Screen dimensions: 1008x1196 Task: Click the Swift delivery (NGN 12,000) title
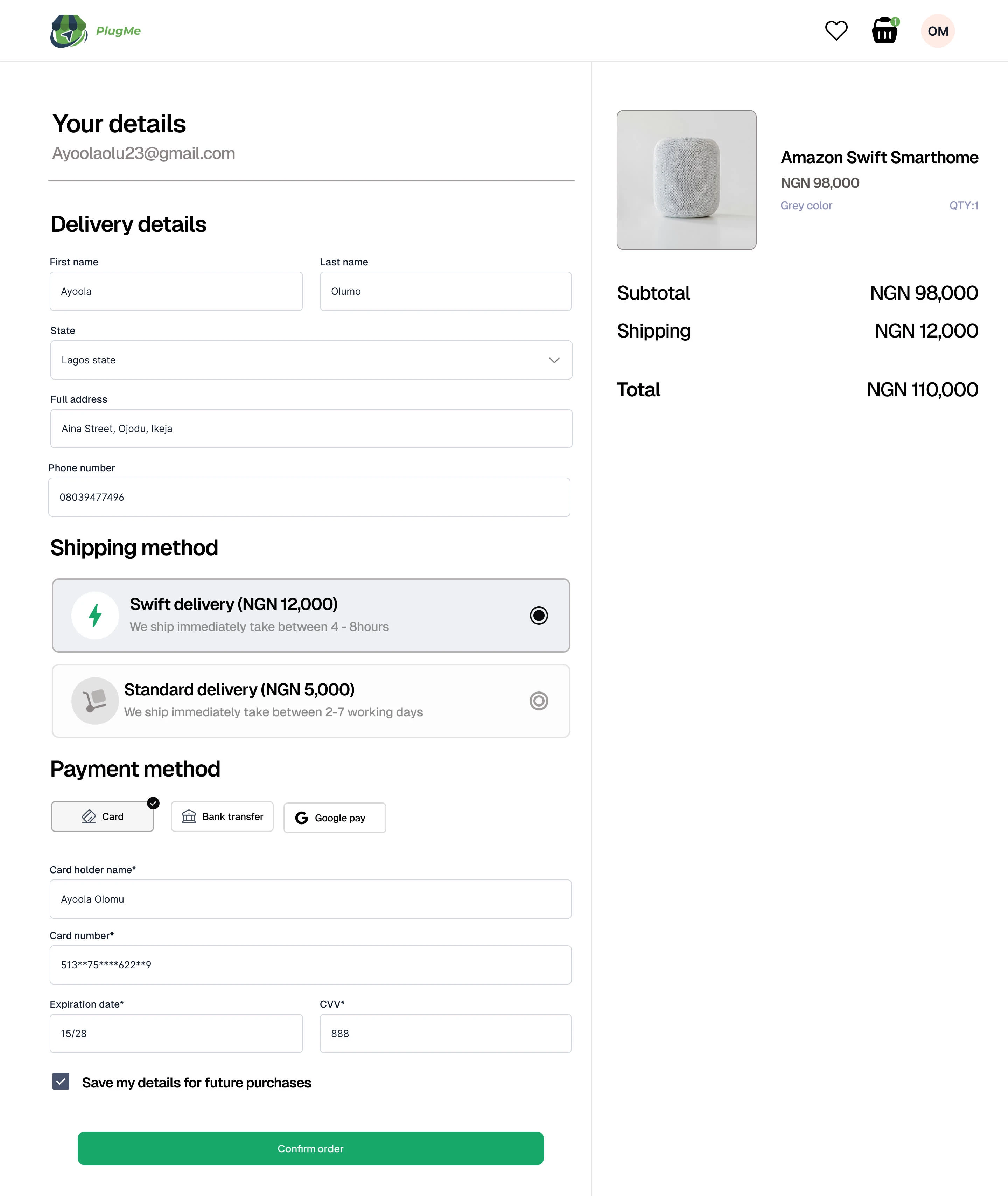(234, 604)
